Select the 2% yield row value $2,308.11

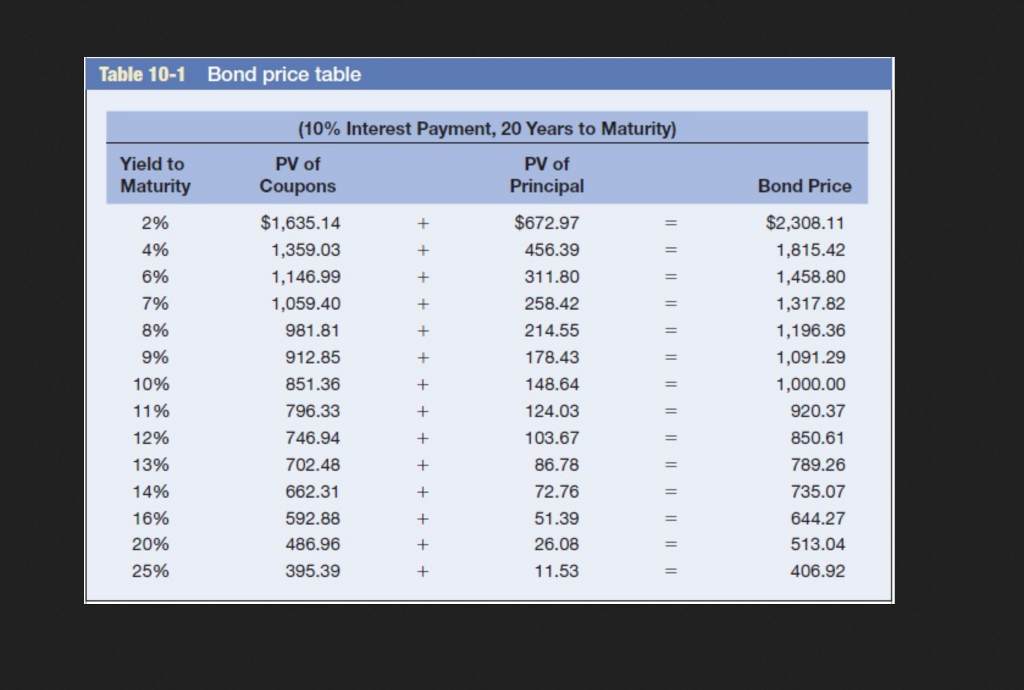tap(806, 222)
